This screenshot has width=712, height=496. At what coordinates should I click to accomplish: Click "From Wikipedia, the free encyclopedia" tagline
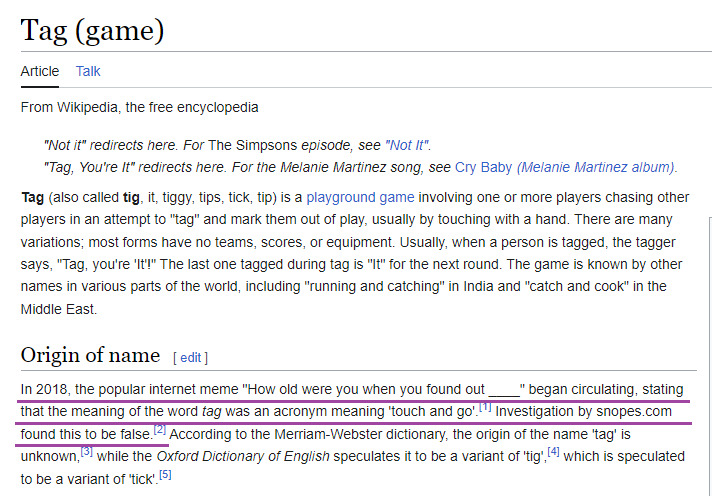pos(139,107)
